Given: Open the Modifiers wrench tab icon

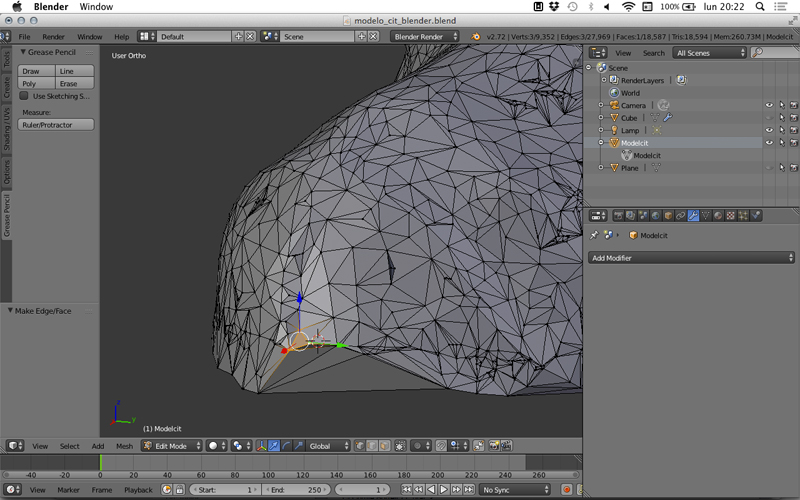Looking at the screenshot, I should point(693,216).
